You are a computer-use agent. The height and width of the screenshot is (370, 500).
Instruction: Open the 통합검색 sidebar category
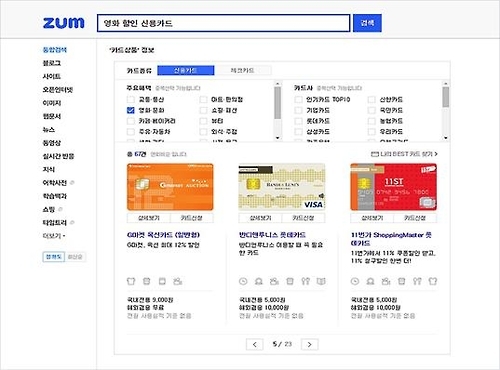click(55, 50)
